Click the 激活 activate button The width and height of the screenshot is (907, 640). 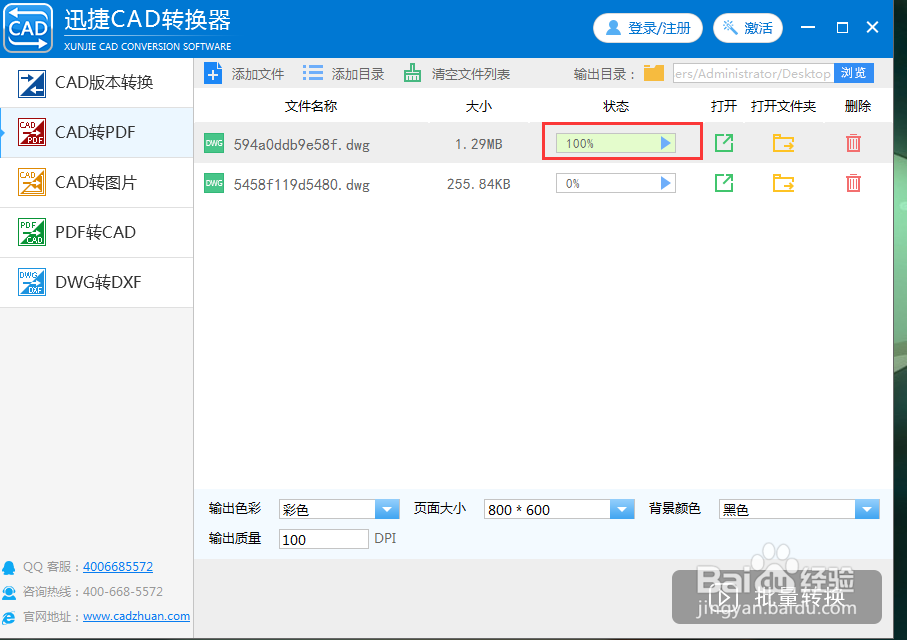point(748,28)
